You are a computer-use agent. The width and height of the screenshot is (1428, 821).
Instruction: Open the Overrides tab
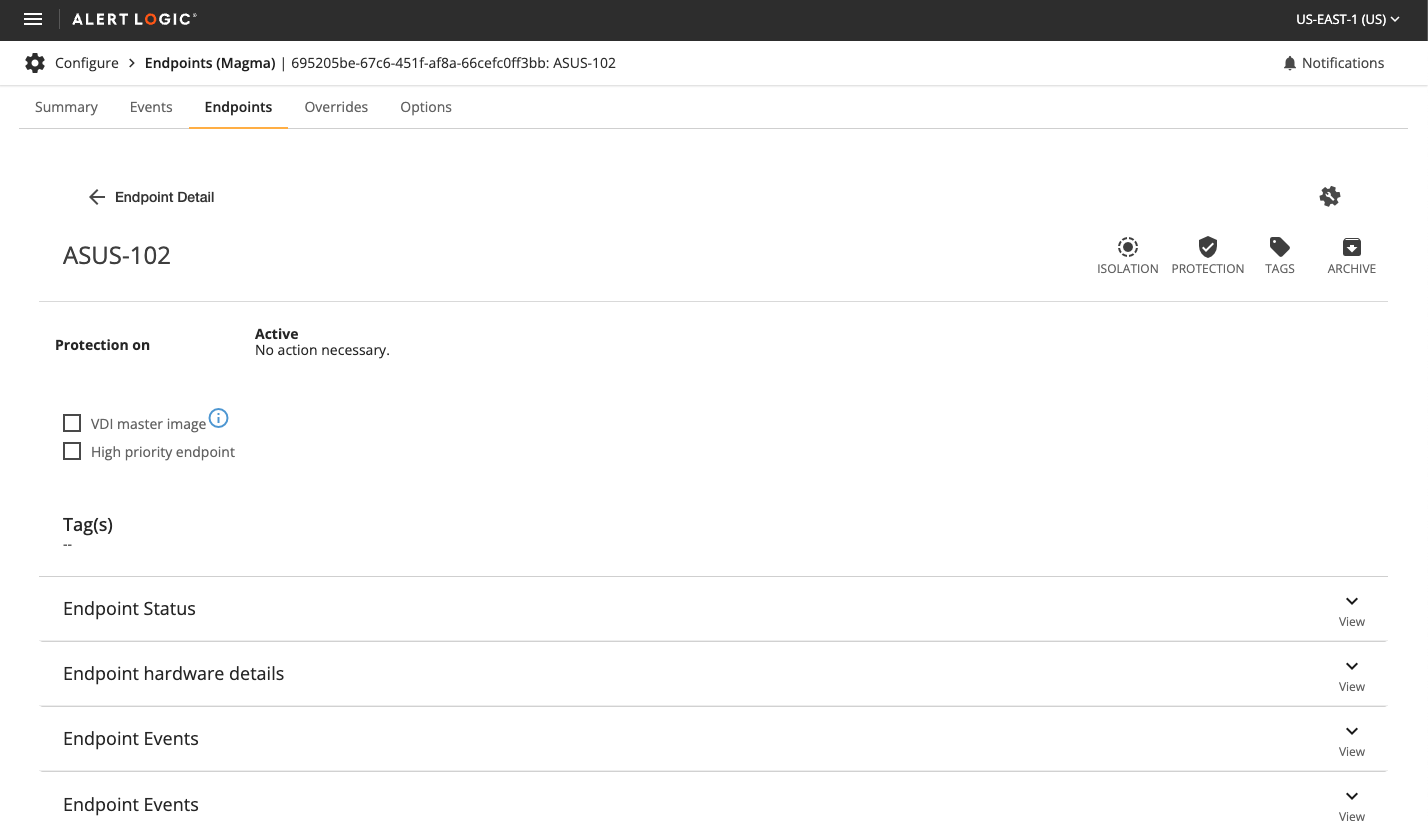coord(336,107)
